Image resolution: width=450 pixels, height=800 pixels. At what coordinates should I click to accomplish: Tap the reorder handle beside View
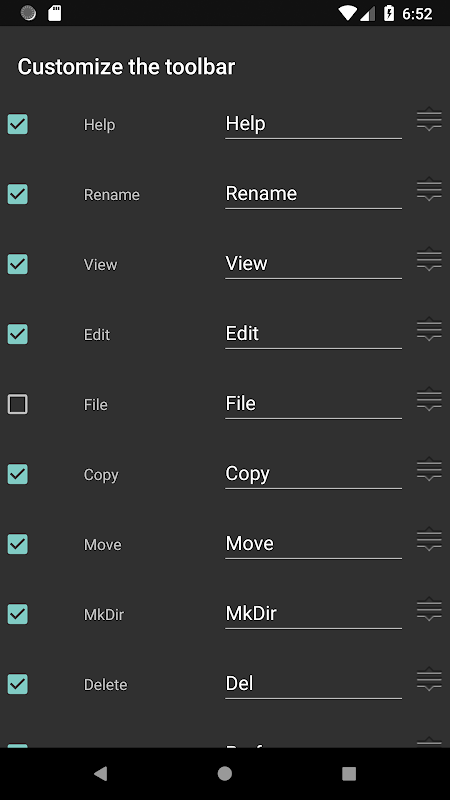click(x=429, y=259)
